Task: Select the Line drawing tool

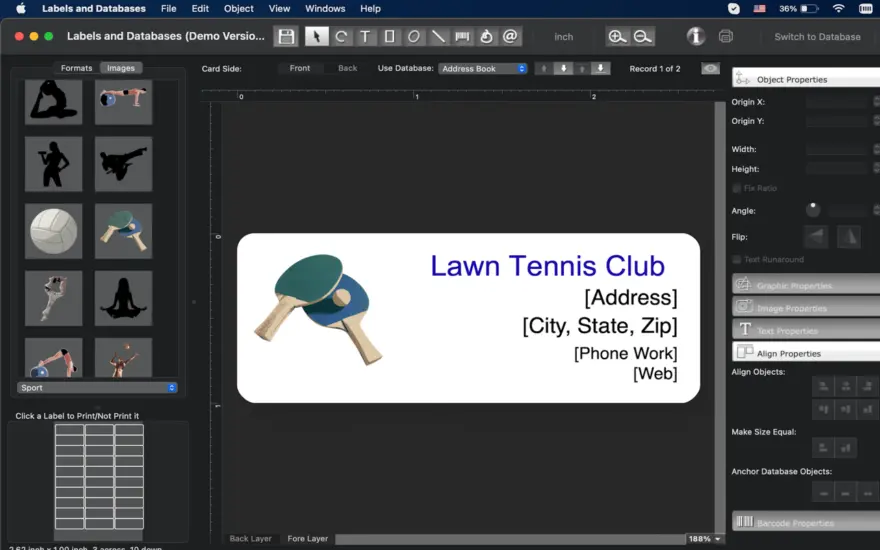Action: tap(438, 36)
